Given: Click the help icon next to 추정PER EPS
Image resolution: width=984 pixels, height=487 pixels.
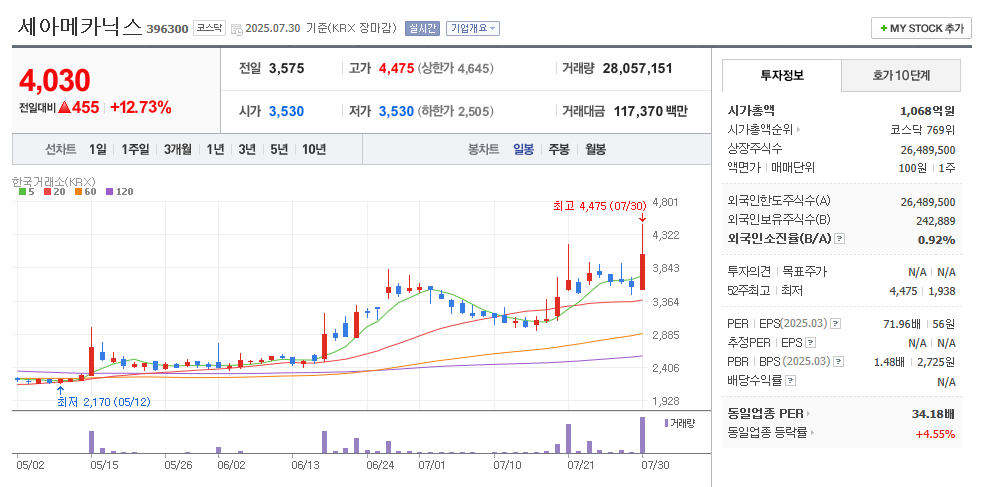Looking at the screenshot, I should [x=811, y=343].
